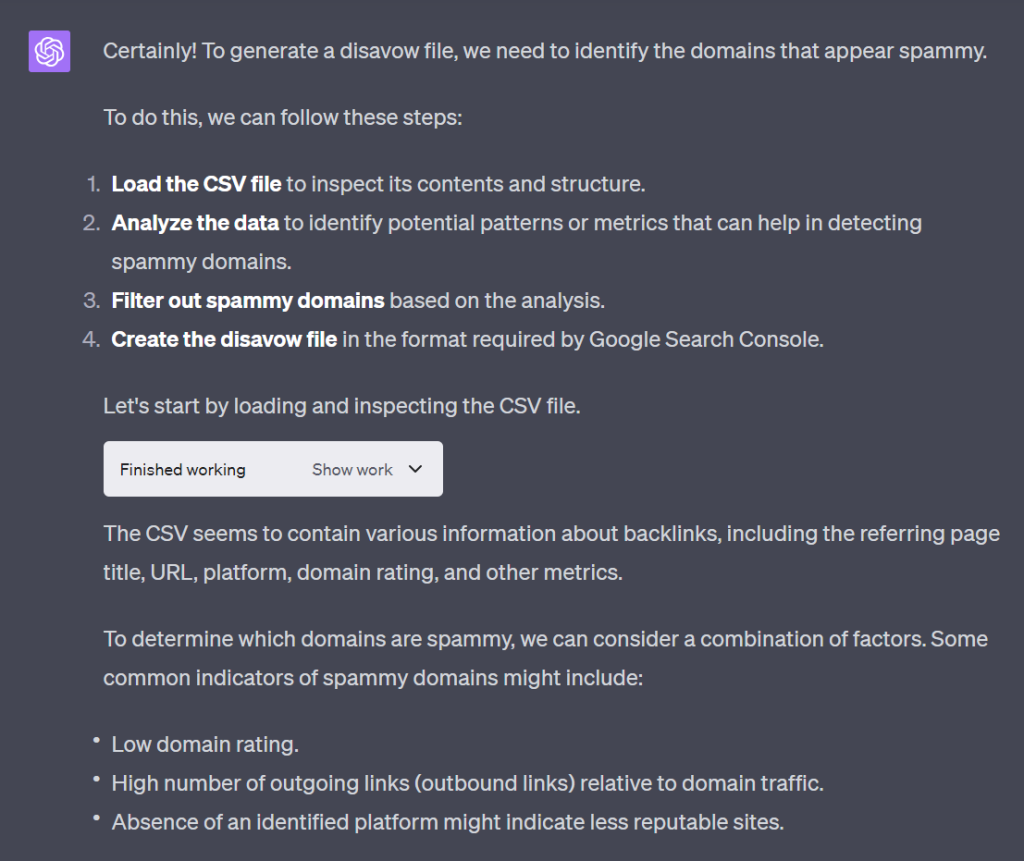Click the 'Low domain rating' bullet item

205,744
